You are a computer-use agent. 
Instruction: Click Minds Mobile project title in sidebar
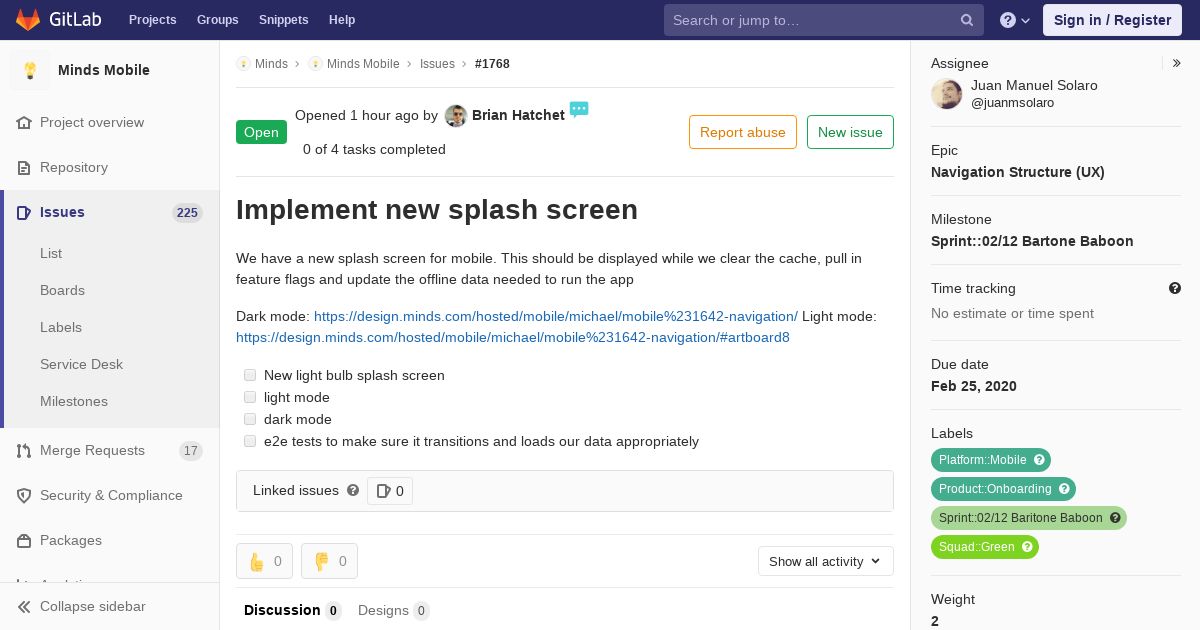[104, 70]
